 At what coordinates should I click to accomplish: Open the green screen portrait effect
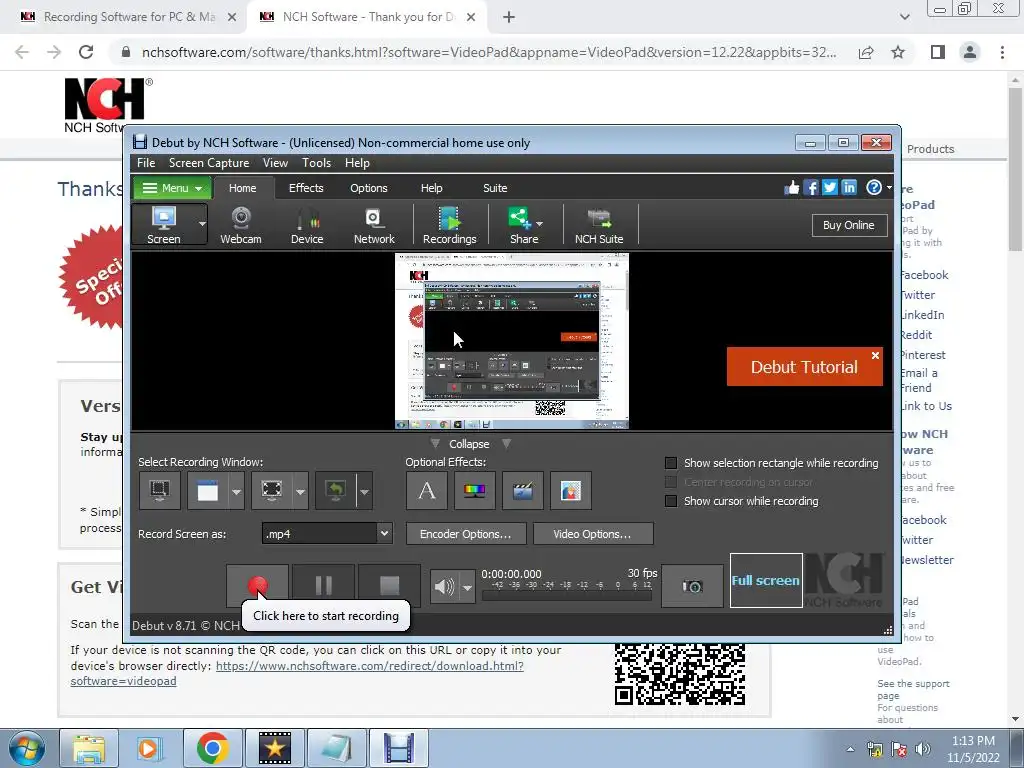click(571, 490)
